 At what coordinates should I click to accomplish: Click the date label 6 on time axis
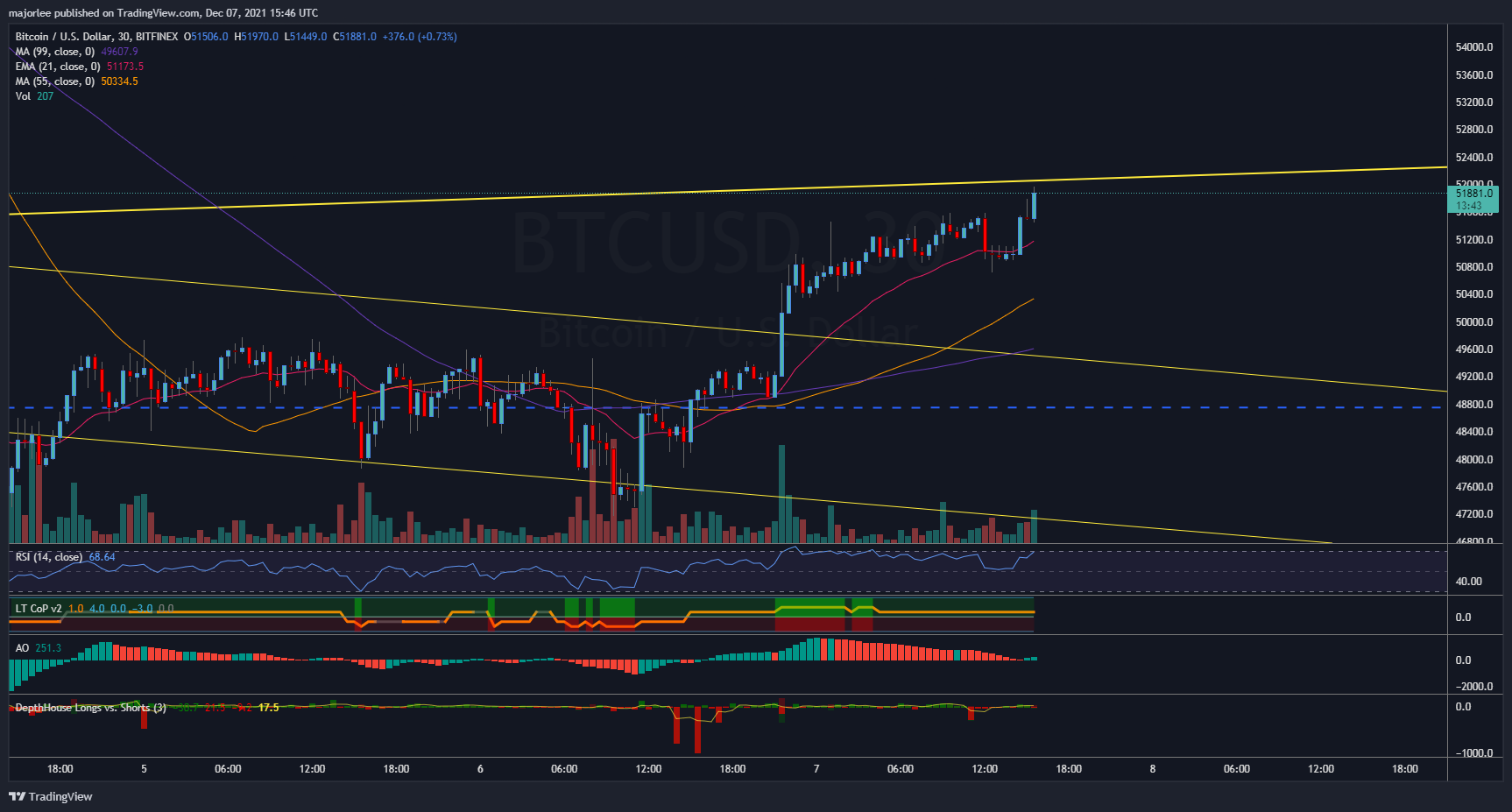[480, 769]
